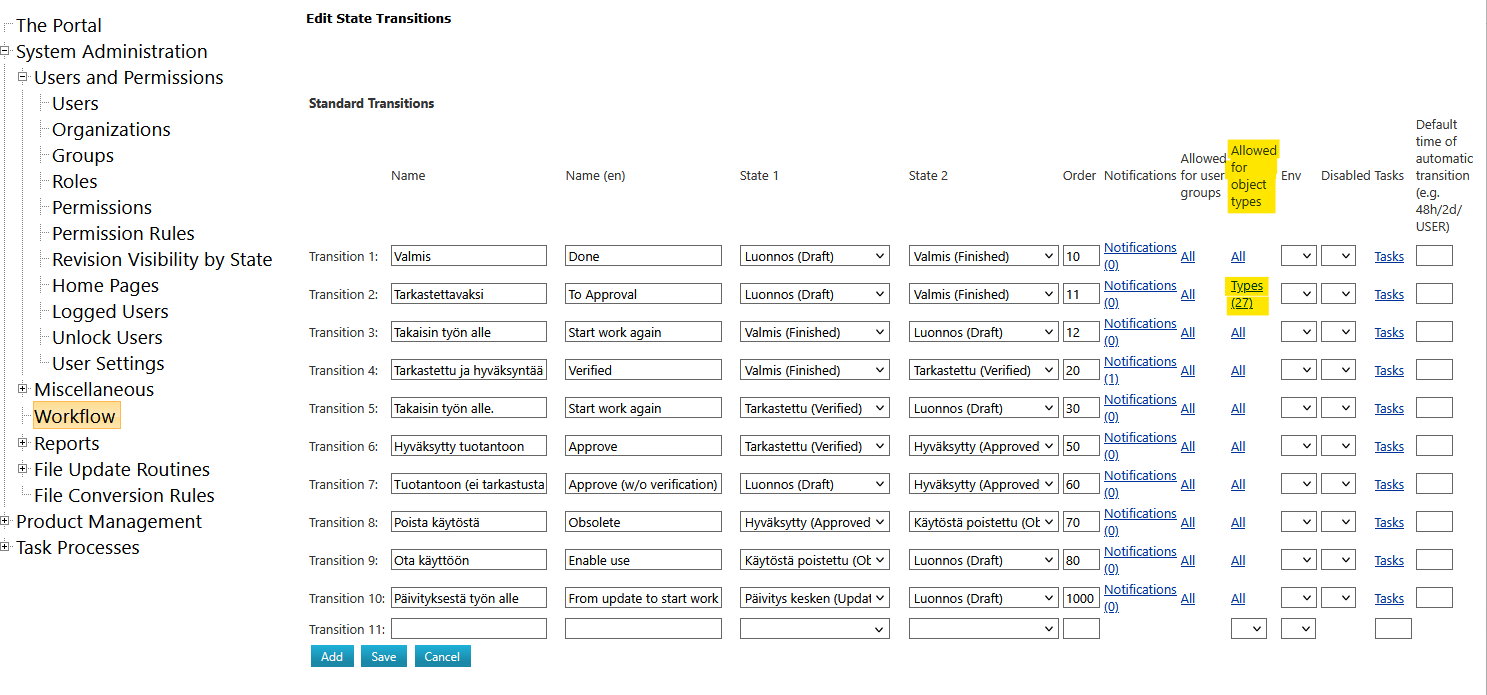Viewport: 1487px width, 695px height.
Task: Open Disabled dropdown for Transition 6
Action: coord(1338,446)
